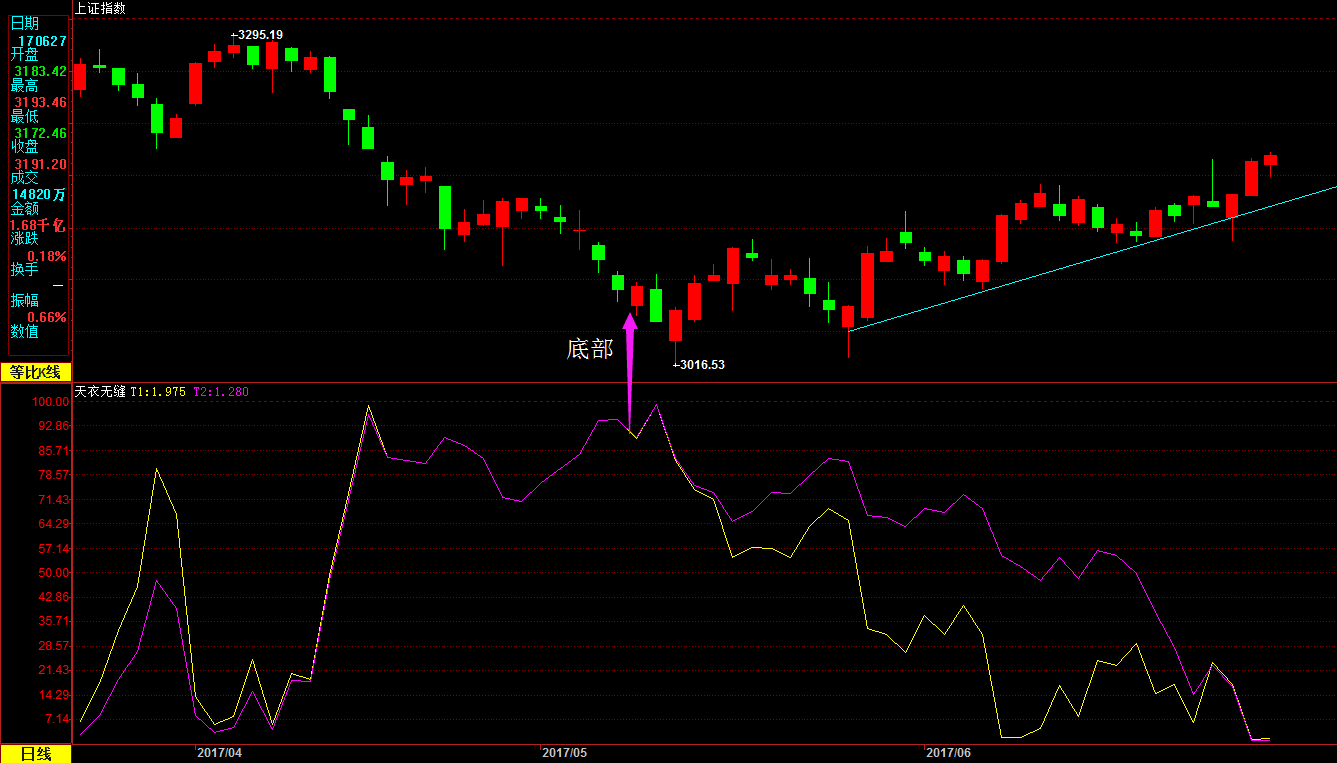Click the 日期 label in the data panel
1337x763 pixels.
[25, 24]
